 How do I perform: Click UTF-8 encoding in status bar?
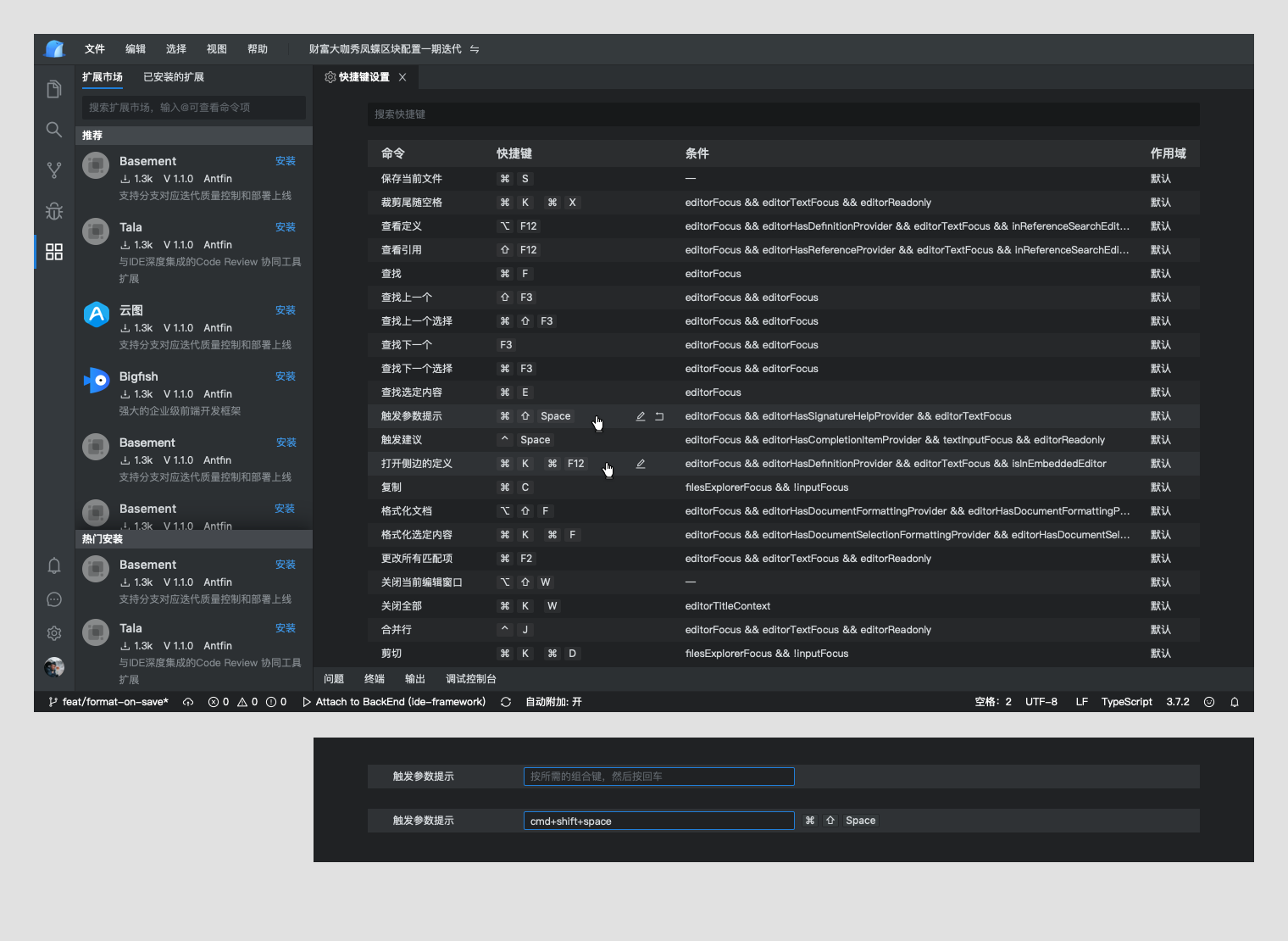point(1041,702)
